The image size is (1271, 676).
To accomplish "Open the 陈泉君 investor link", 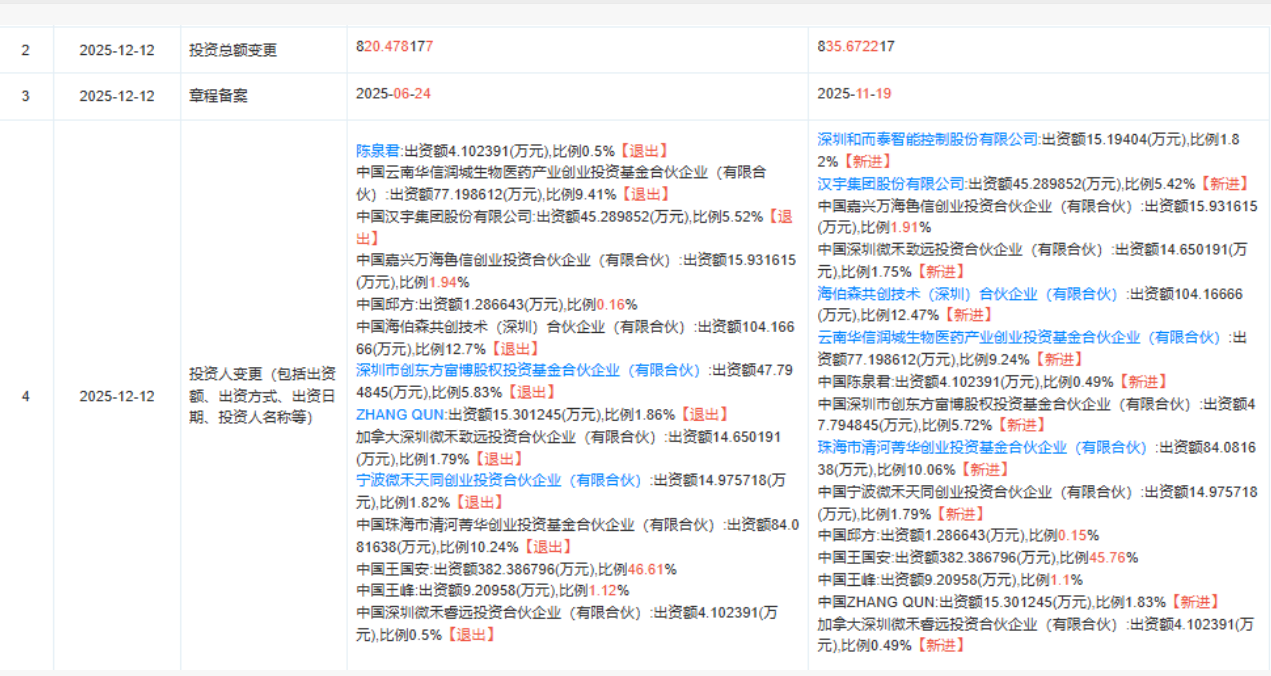I will (378, 151).
